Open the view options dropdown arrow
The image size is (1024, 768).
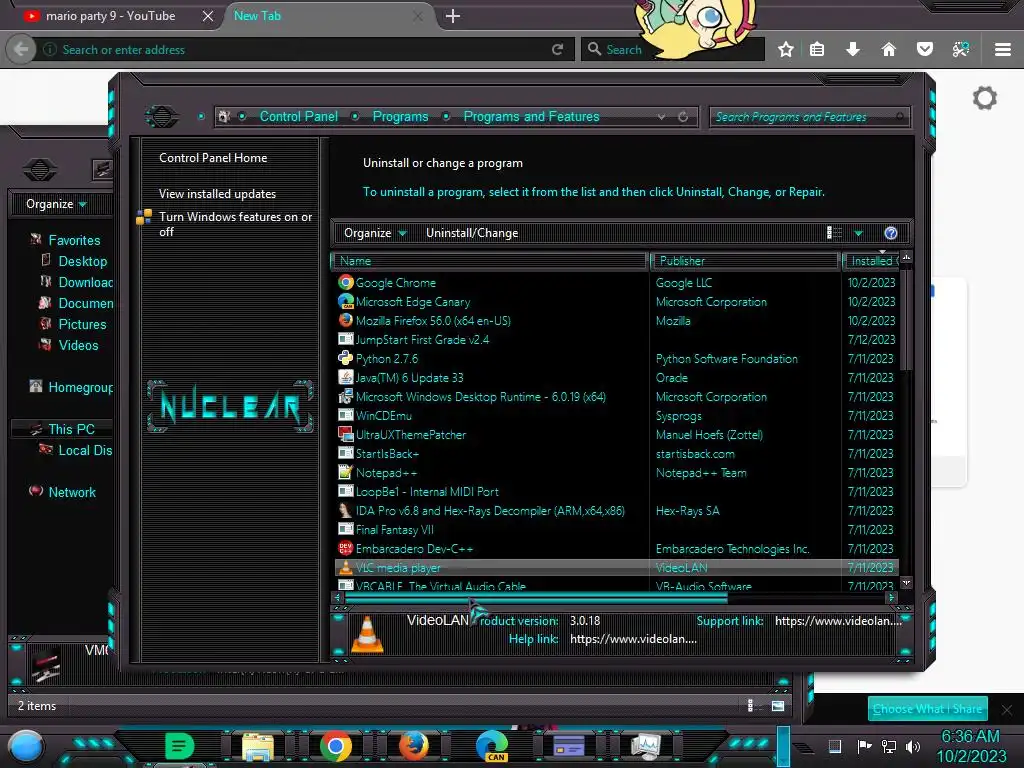coord(858,233)
